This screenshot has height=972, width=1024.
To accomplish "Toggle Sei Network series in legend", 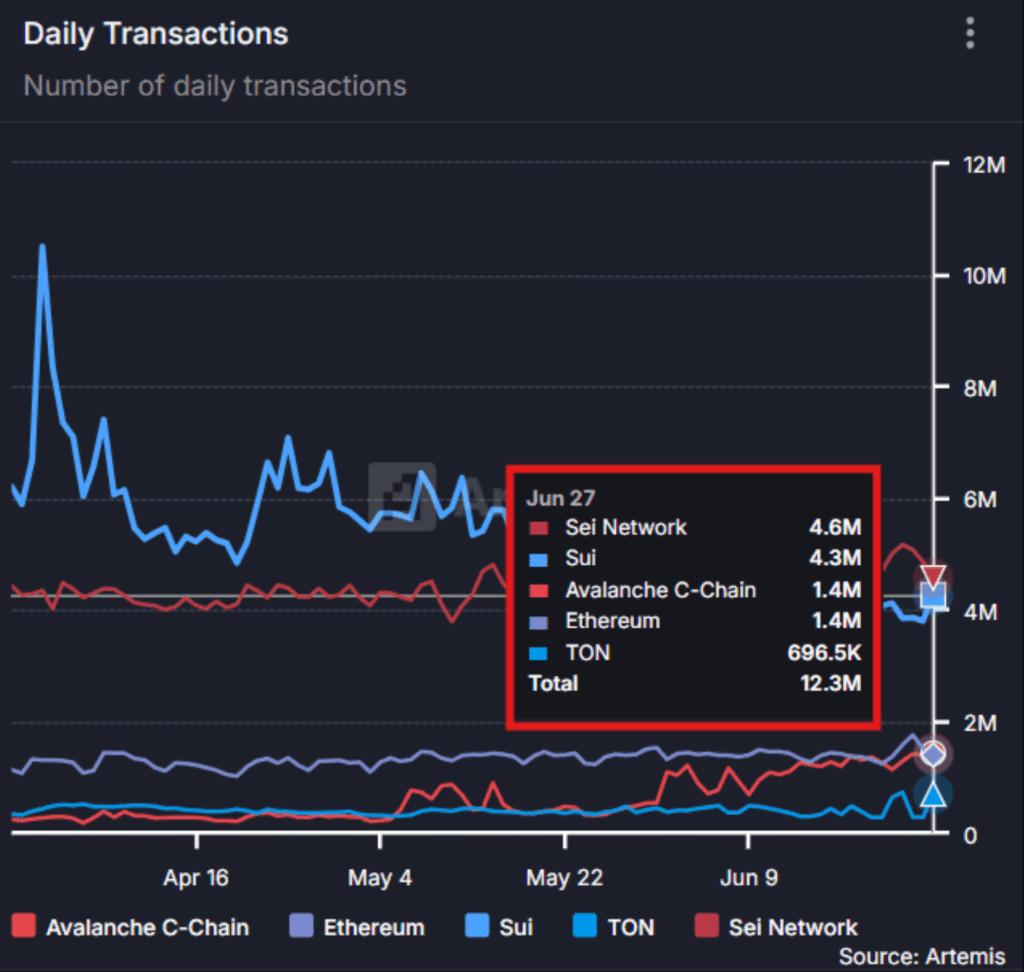I will pos(776,927).
